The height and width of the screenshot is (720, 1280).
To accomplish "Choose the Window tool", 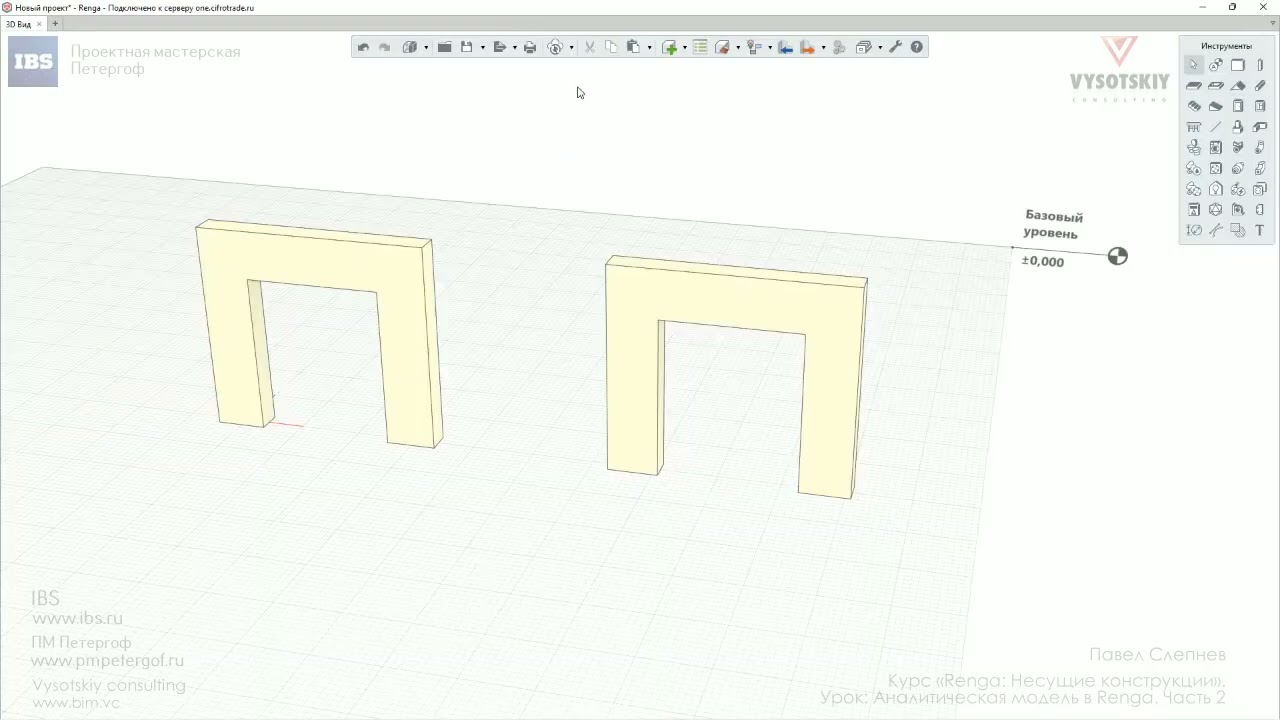I will (x=1260, y=106).
